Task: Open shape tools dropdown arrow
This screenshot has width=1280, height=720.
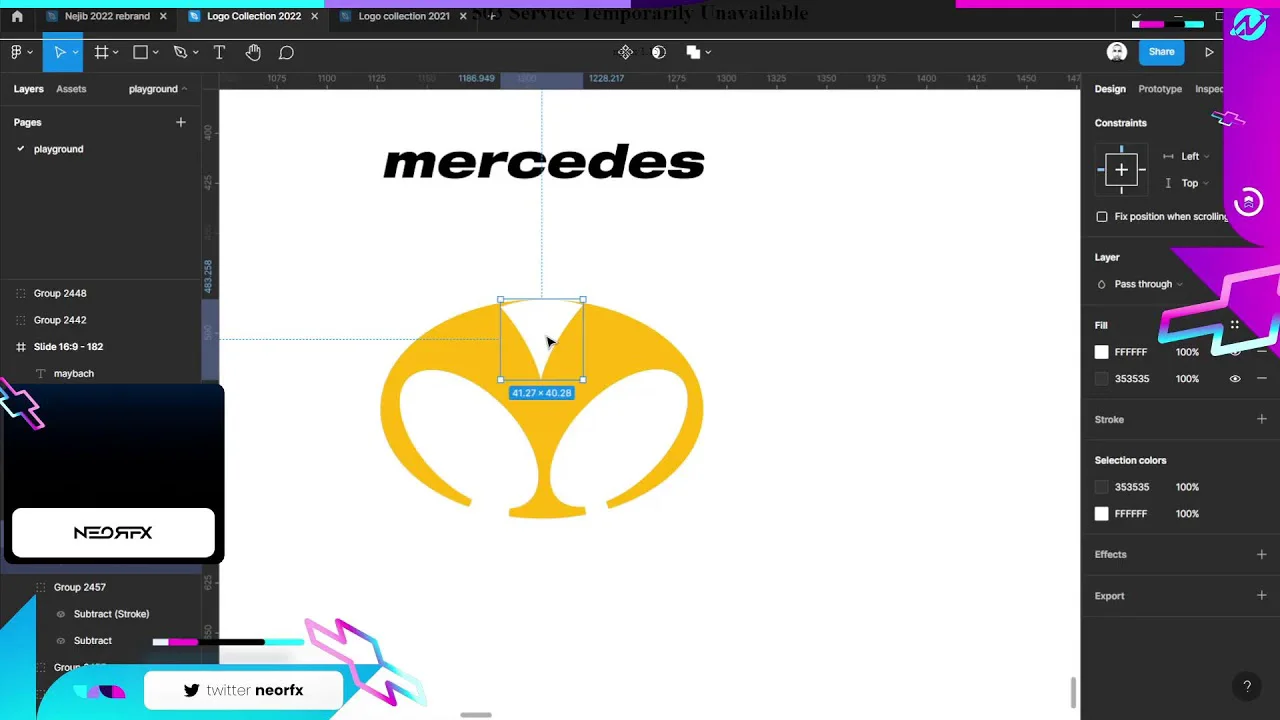Action: coord(155,52)
